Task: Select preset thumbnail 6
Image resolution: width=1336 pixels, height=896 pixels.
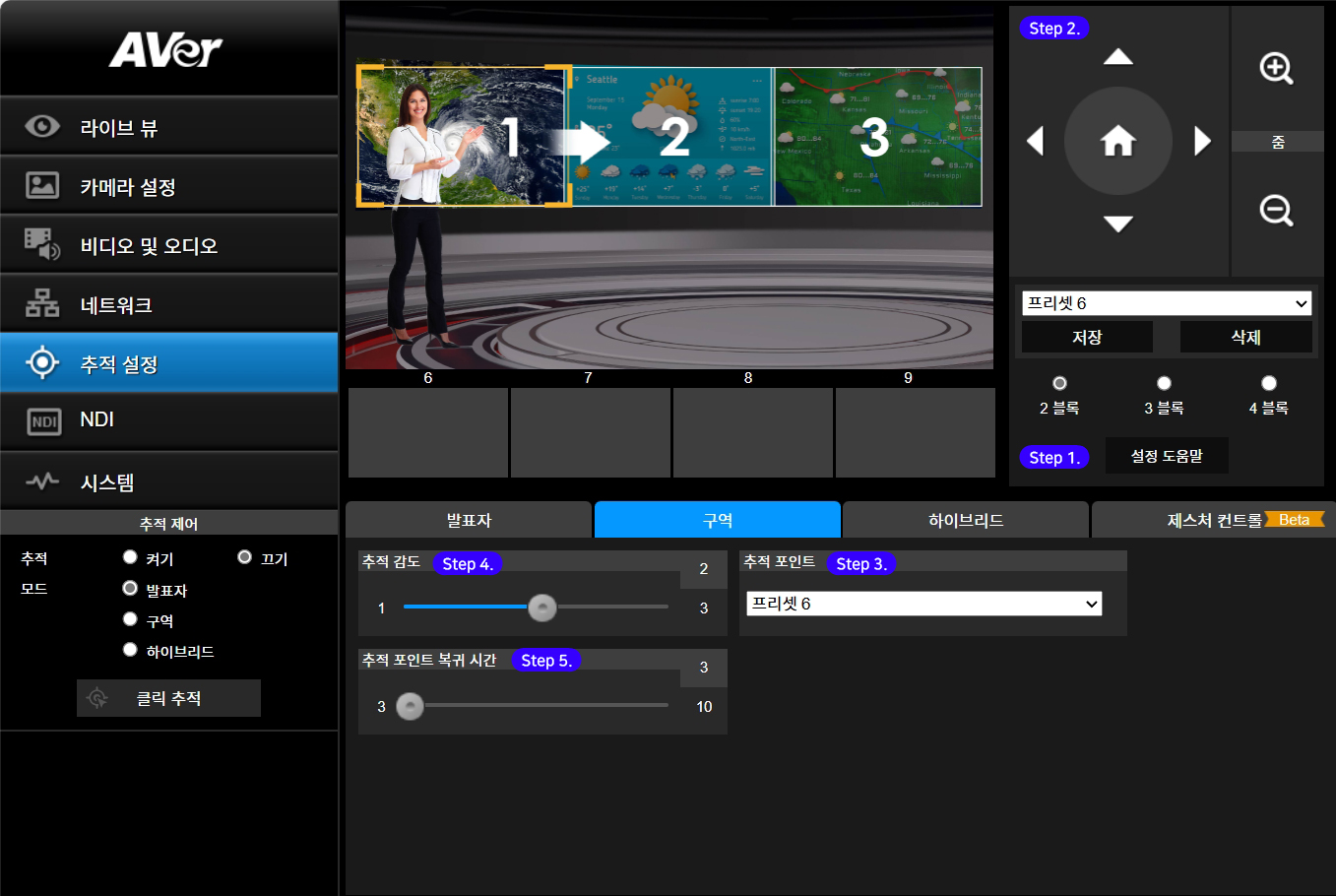Action: point(428,432)
